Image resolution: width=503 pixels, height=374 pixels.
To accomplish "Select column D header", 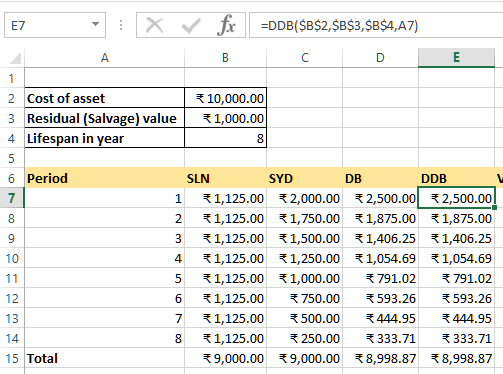I will coord(380,58).
